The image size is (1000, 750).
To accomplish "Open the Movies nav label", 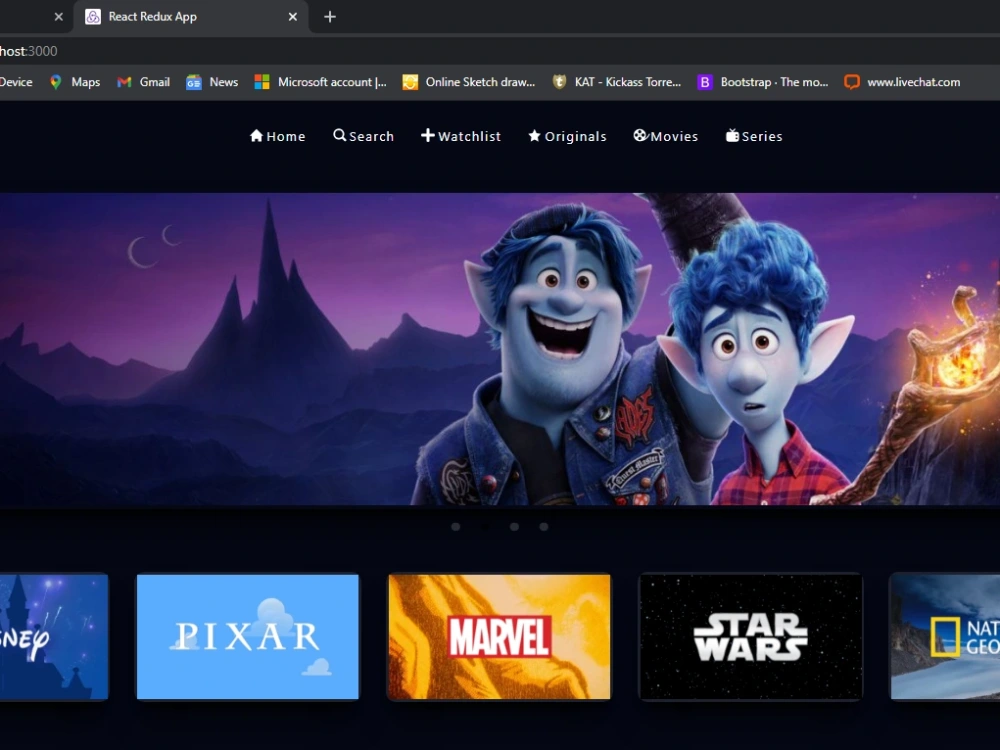I will coord(674,136).
